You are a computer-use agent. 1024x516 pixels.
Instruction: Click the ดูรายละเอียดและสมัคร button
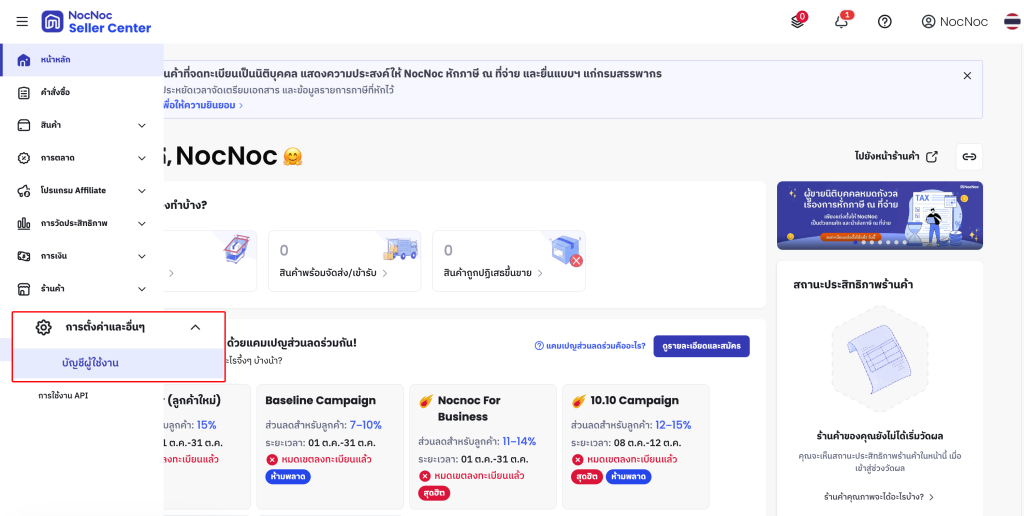click(701, 346)
